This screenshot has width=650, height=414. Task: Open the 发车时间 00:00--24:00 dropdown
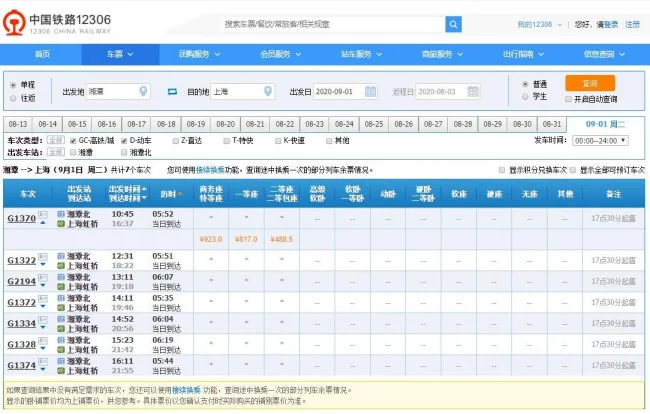tap(600, 141)
